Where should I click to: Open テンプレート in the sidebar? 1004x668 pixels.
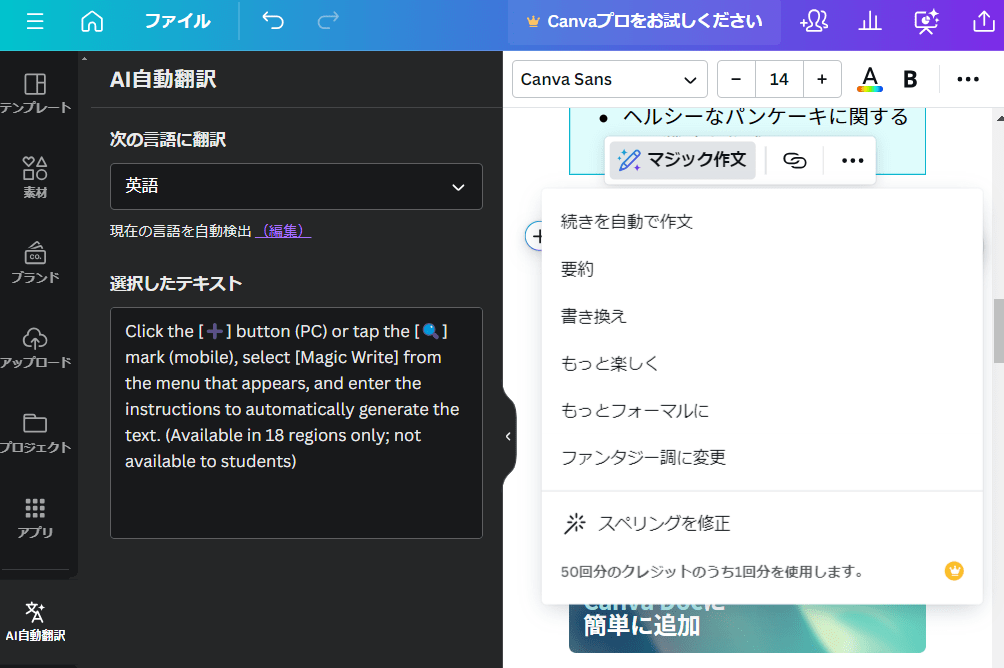(35, 94)
